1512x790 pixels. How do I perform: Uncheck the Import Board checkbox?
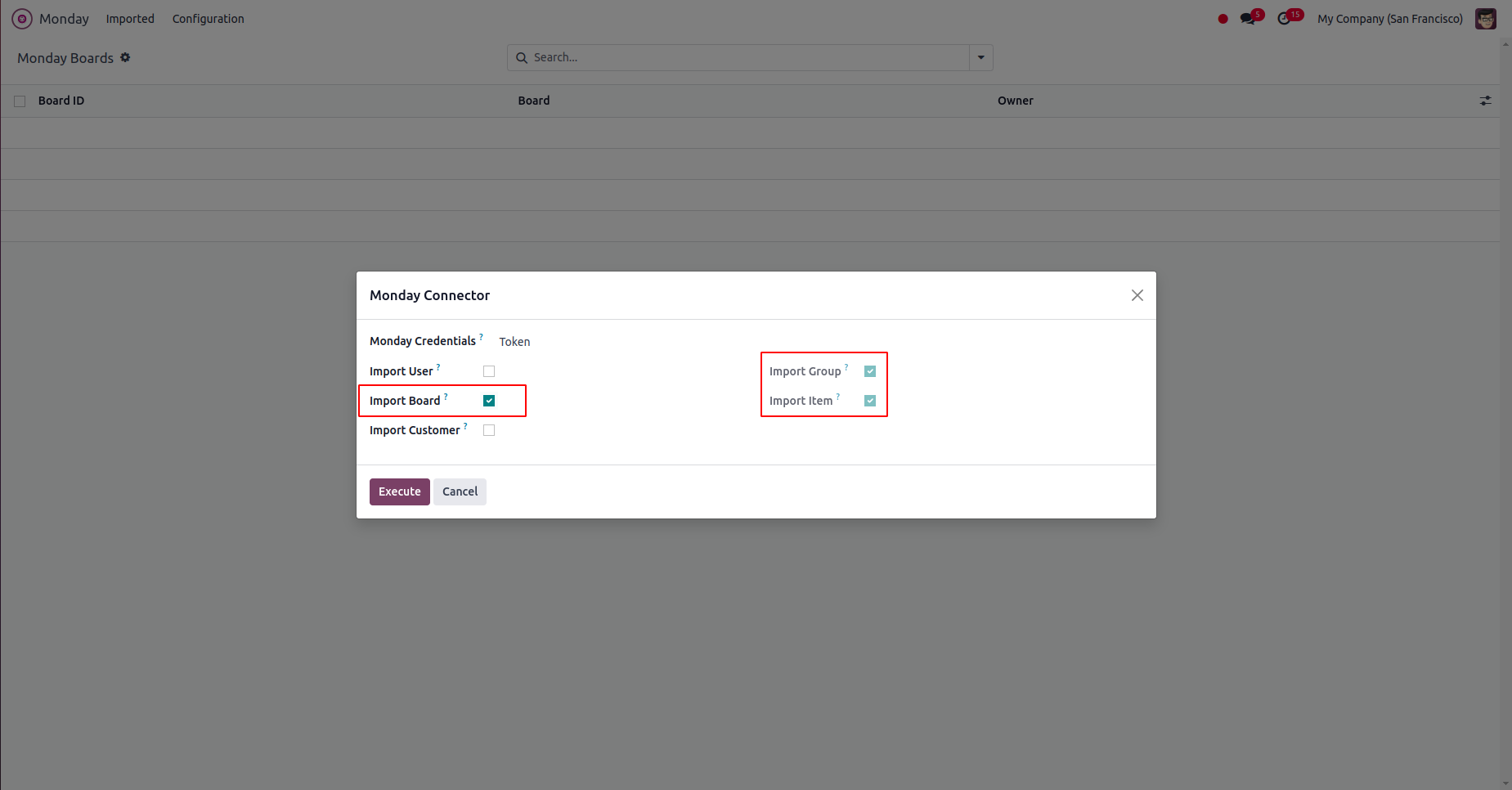point(489,401)
